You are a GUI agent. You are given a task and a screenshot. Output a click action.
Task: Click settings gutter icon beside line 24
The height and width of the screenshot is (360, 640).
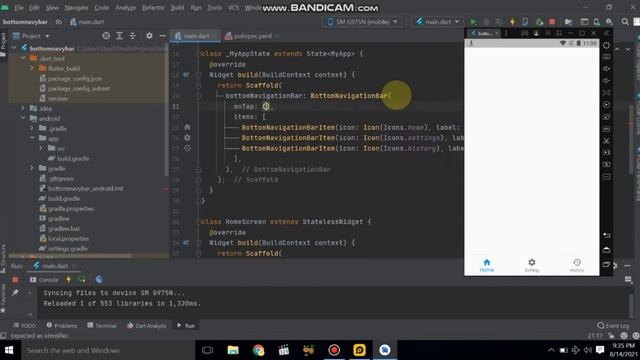point(187,138)
